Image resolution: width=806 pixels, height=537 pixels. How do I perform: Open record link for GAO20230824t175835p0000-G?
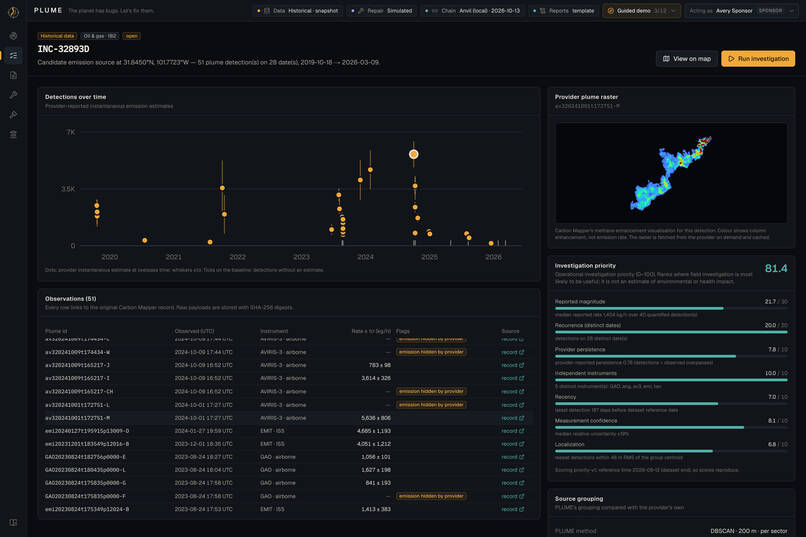[512, 483]
